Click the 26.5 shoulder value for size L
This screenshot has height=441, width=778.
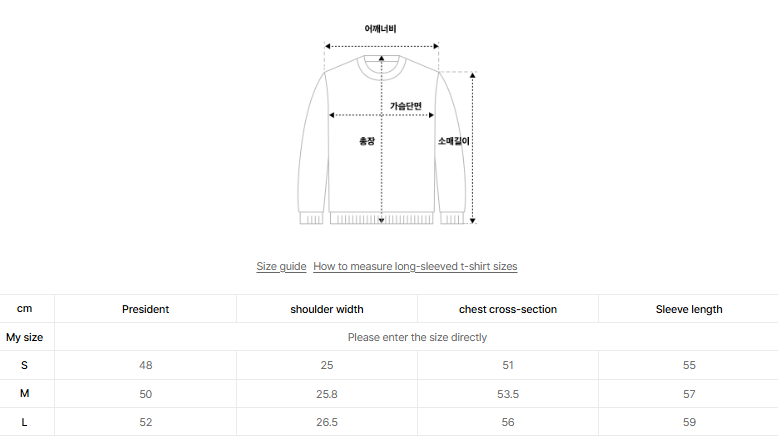(327, 422)
